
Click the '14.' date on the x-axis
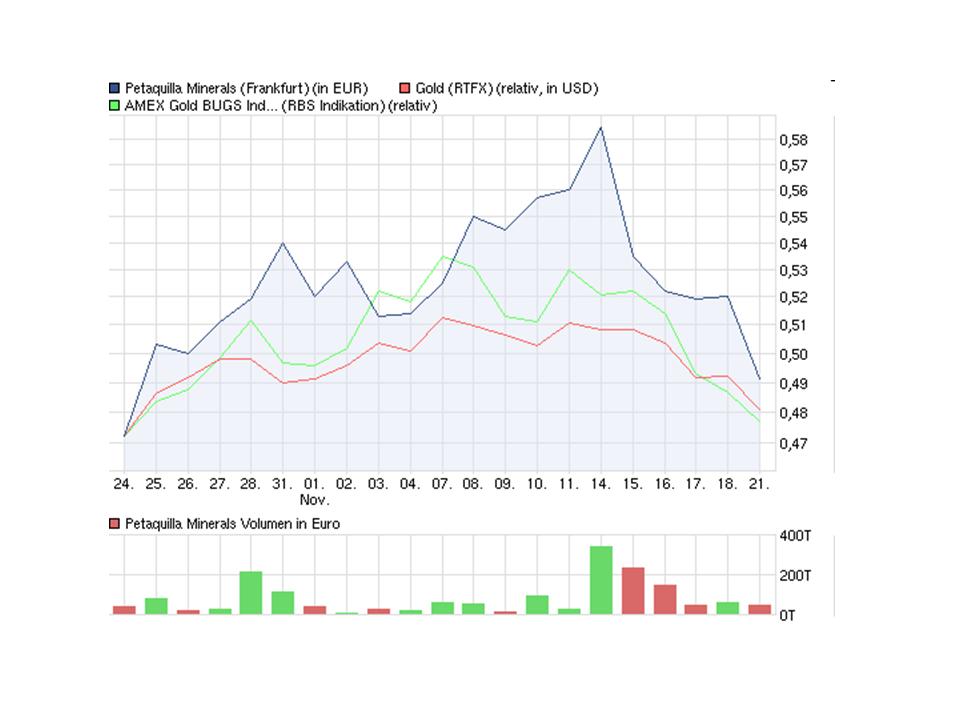coord(600,483)
